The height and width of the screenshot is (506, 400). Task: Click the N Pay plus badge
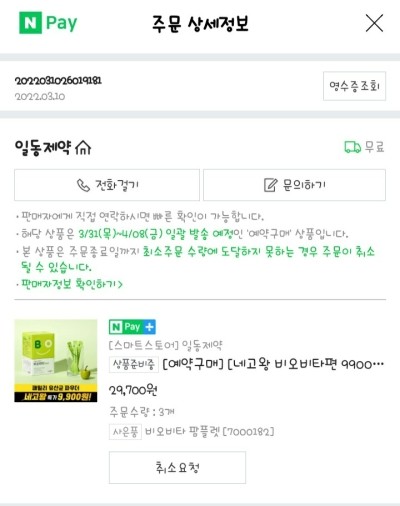(132, 327)
